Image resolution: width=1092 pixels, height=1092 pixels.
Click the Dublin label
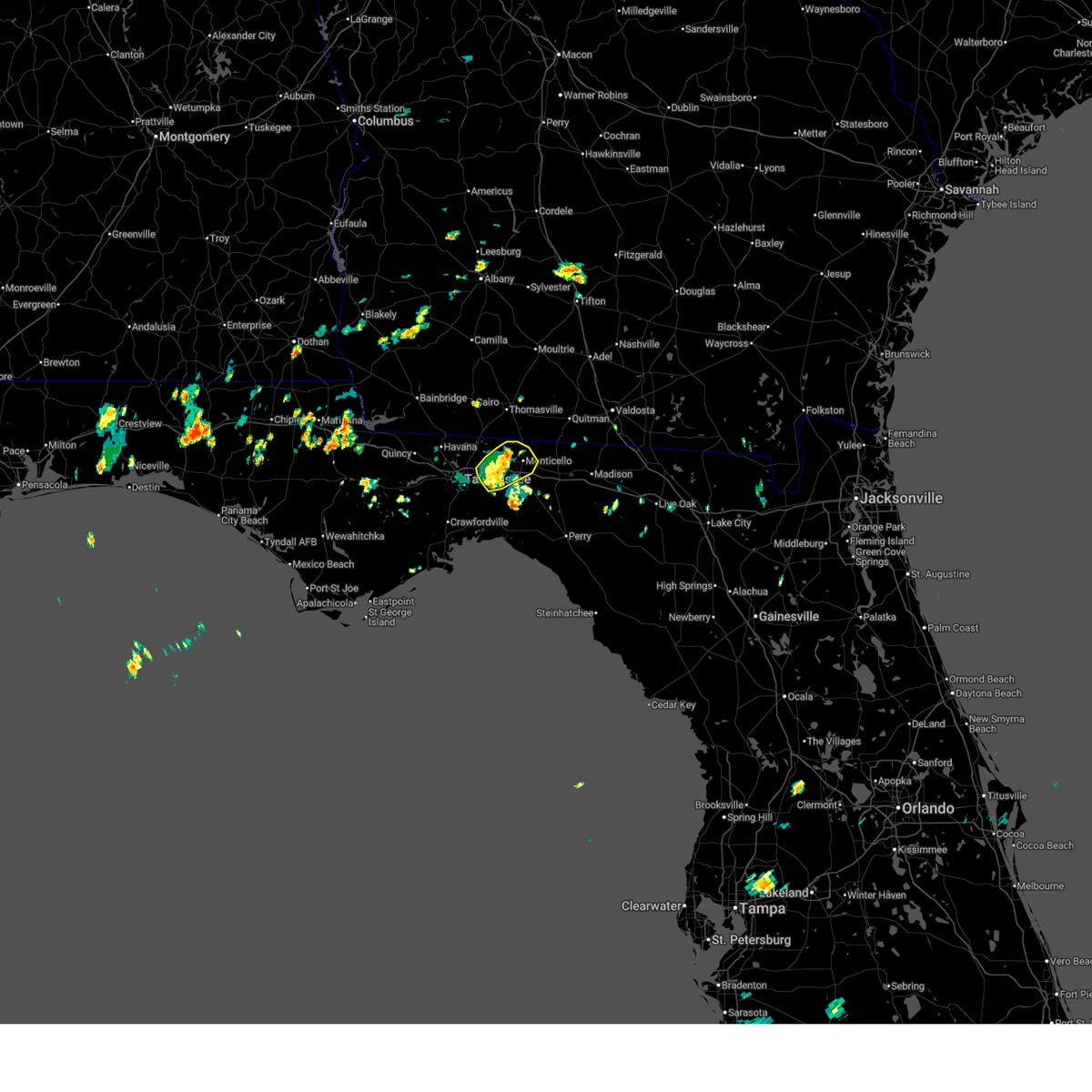tap(685, 107)
